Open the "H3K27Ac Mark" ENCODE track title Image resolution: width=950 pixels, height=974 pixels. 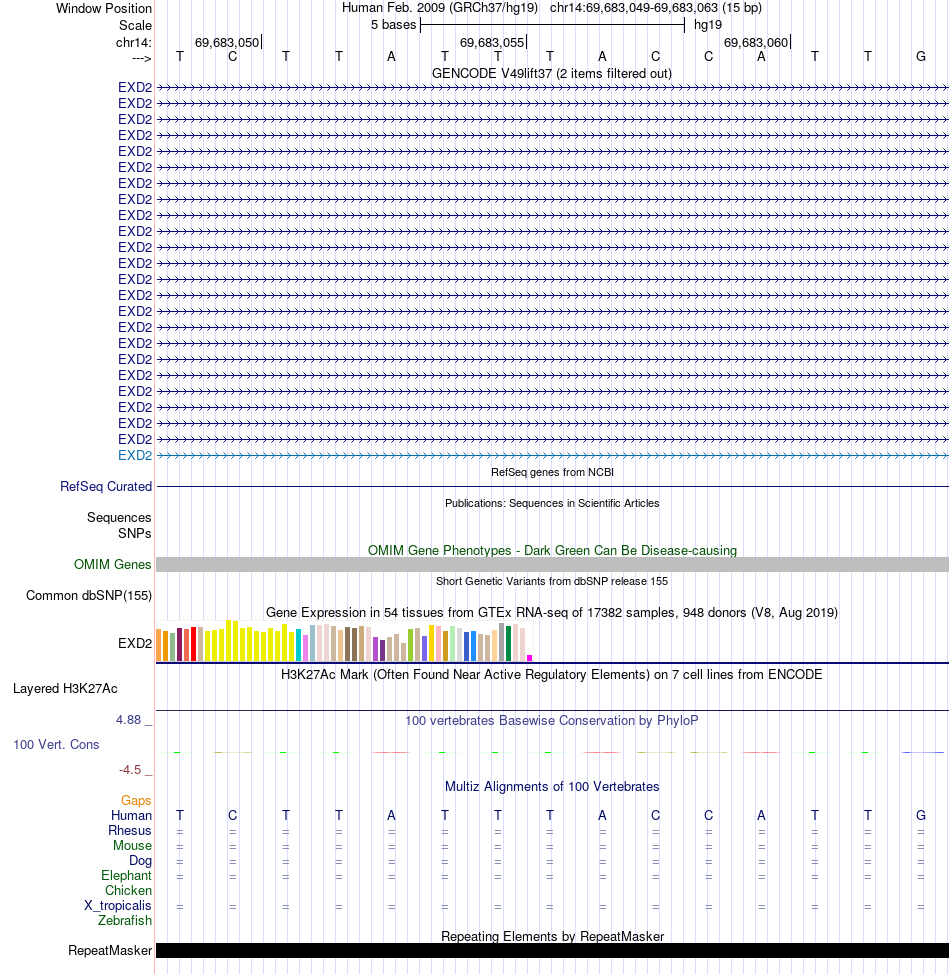pyautogui.click(x=552, y=675)
